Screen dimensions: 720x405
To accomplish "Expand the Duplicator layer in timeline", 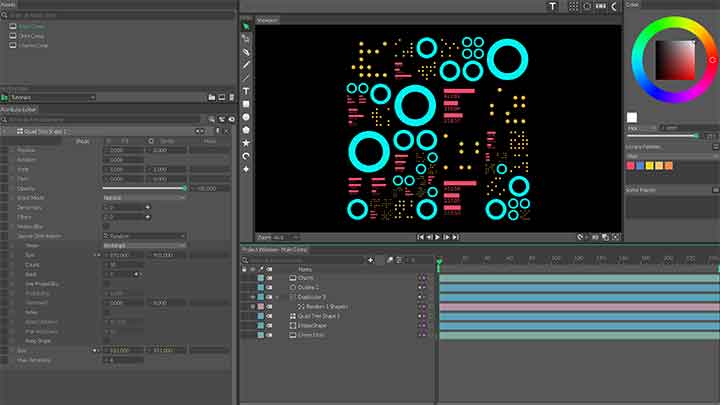I will tap(276, 297).
